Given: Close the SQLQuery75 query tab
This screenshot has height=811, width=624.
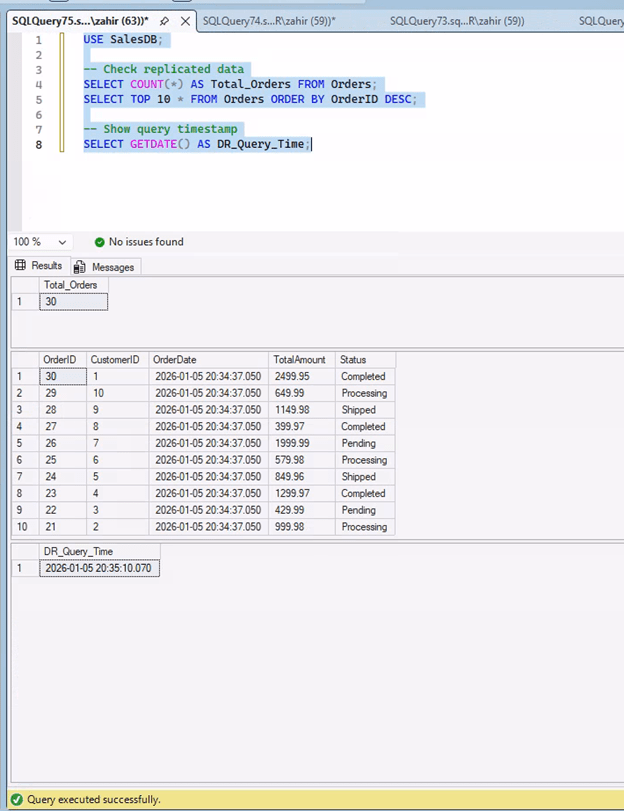Looking at the screenshot, I should pos(185,21).
